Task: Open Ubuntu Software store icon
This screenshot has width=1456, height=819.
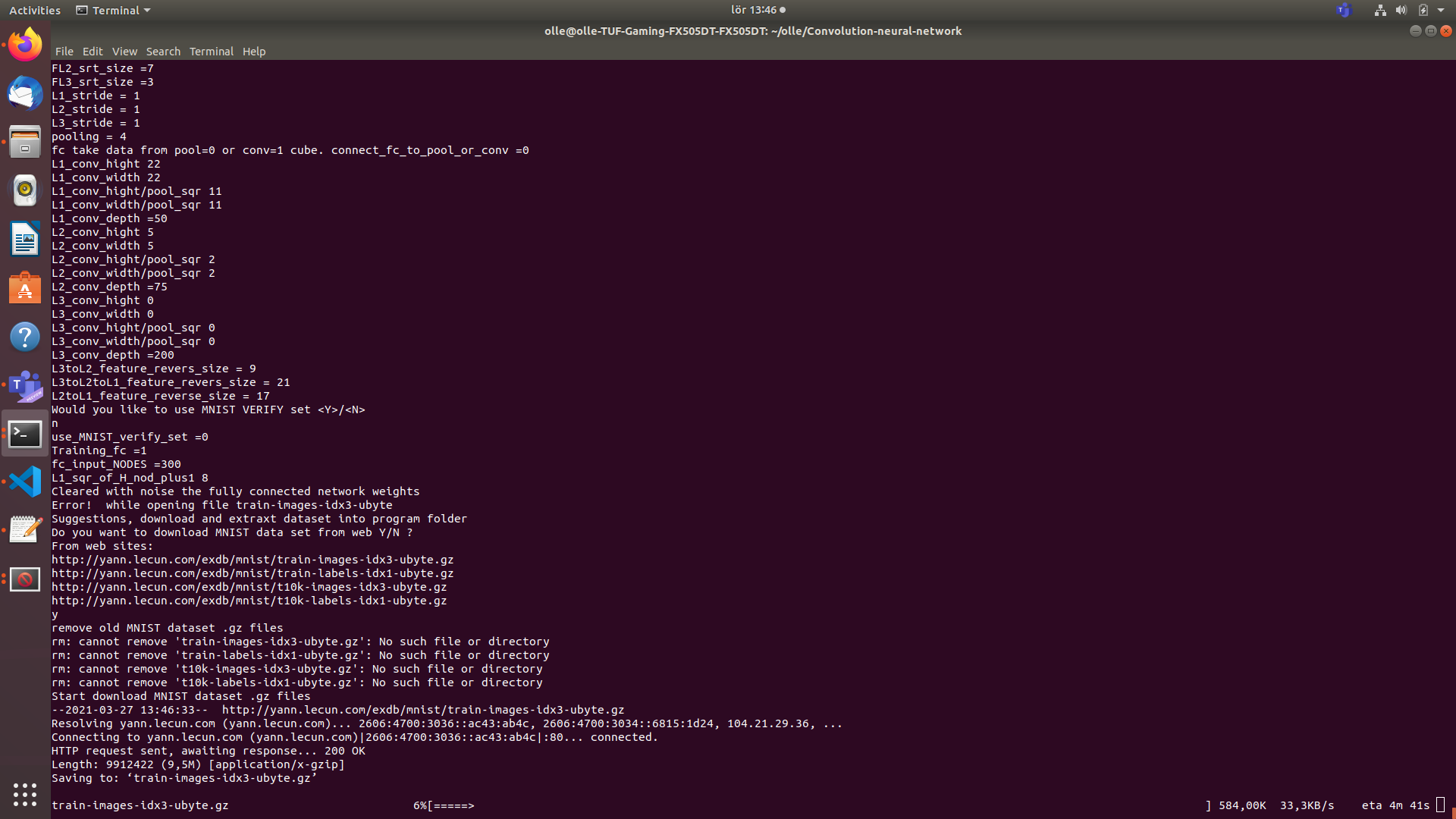Action: tap(25, 288)
